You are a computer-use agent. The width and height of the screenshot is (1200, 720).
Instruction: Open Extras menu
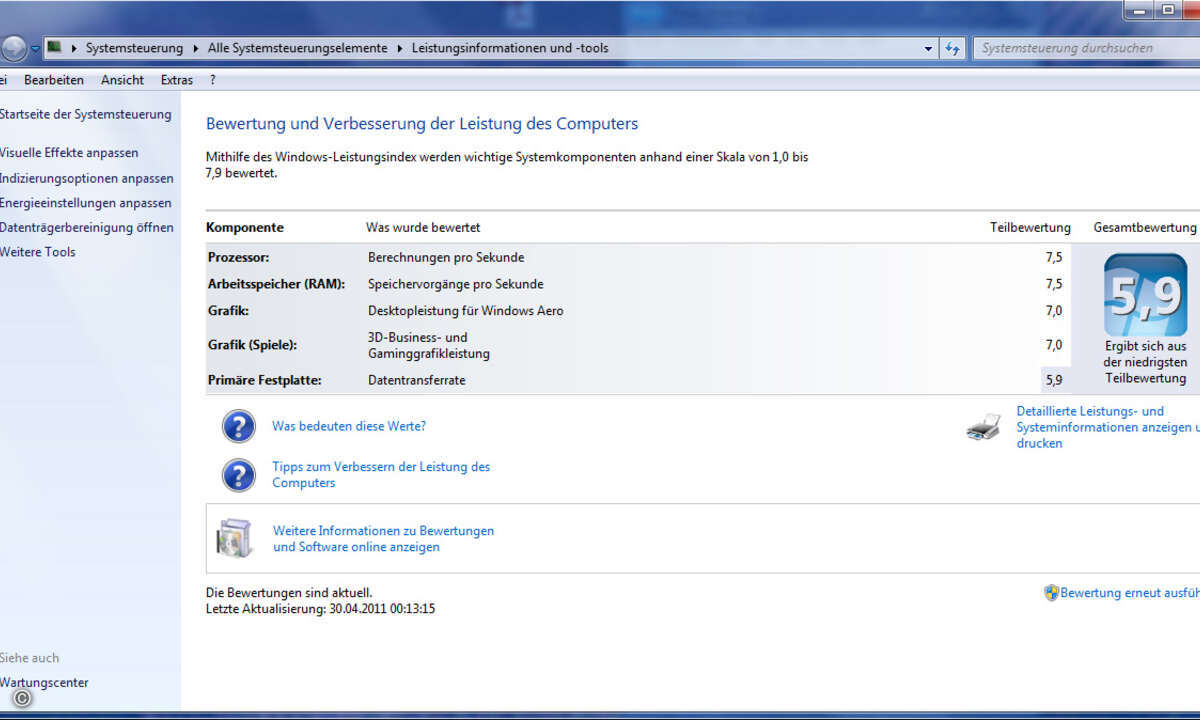point(177,80)
